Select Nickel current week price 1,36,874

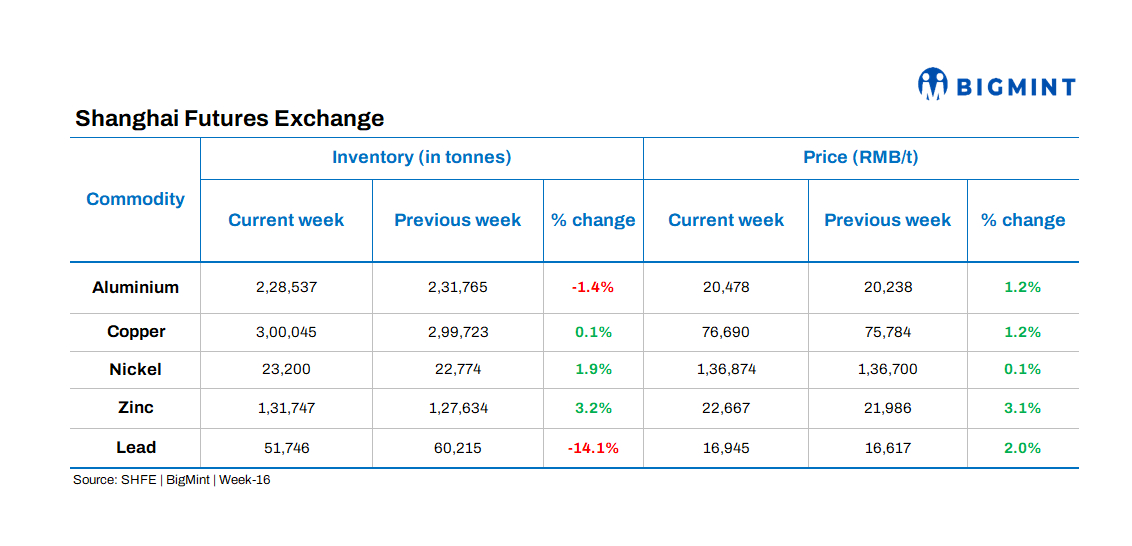[x=726, y=369]
